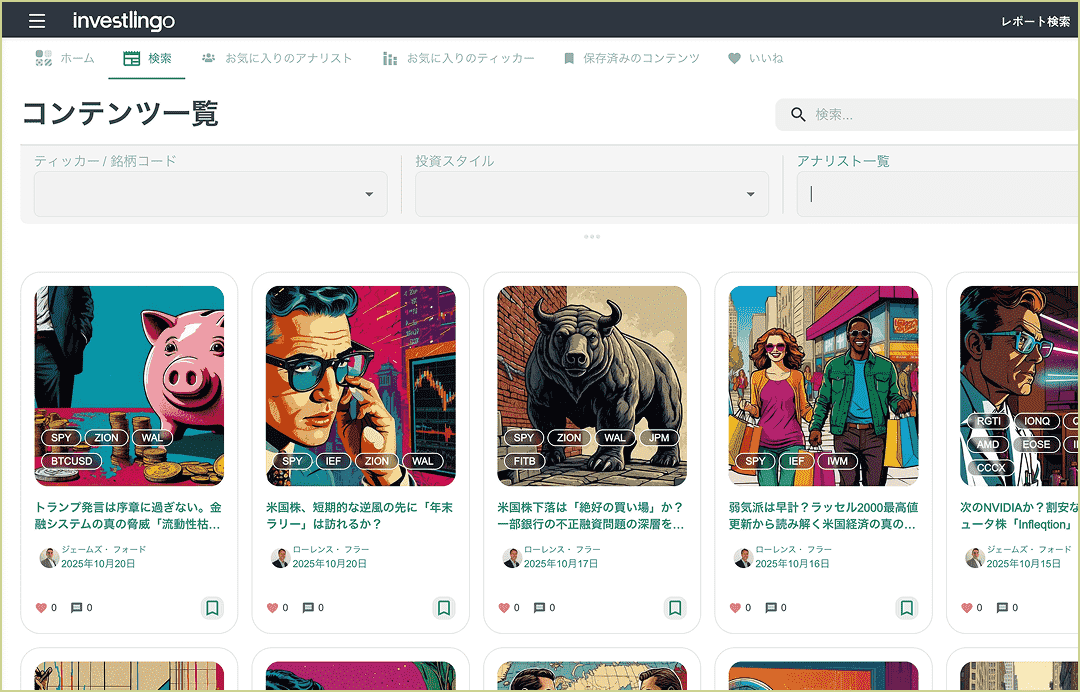Toggle bookmark on the black bull article
This screenshot has height=692, width=1080.
[675, 608]
